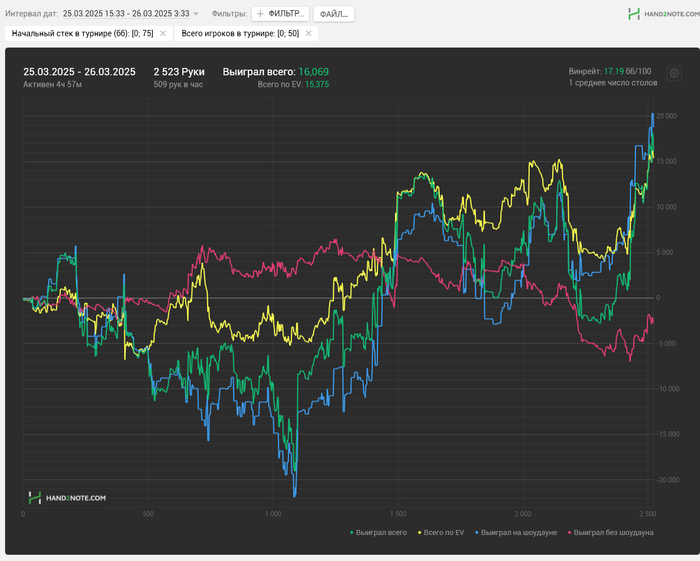
Task: Click the 500 x-axis label
Action: [x=148, y=514]
